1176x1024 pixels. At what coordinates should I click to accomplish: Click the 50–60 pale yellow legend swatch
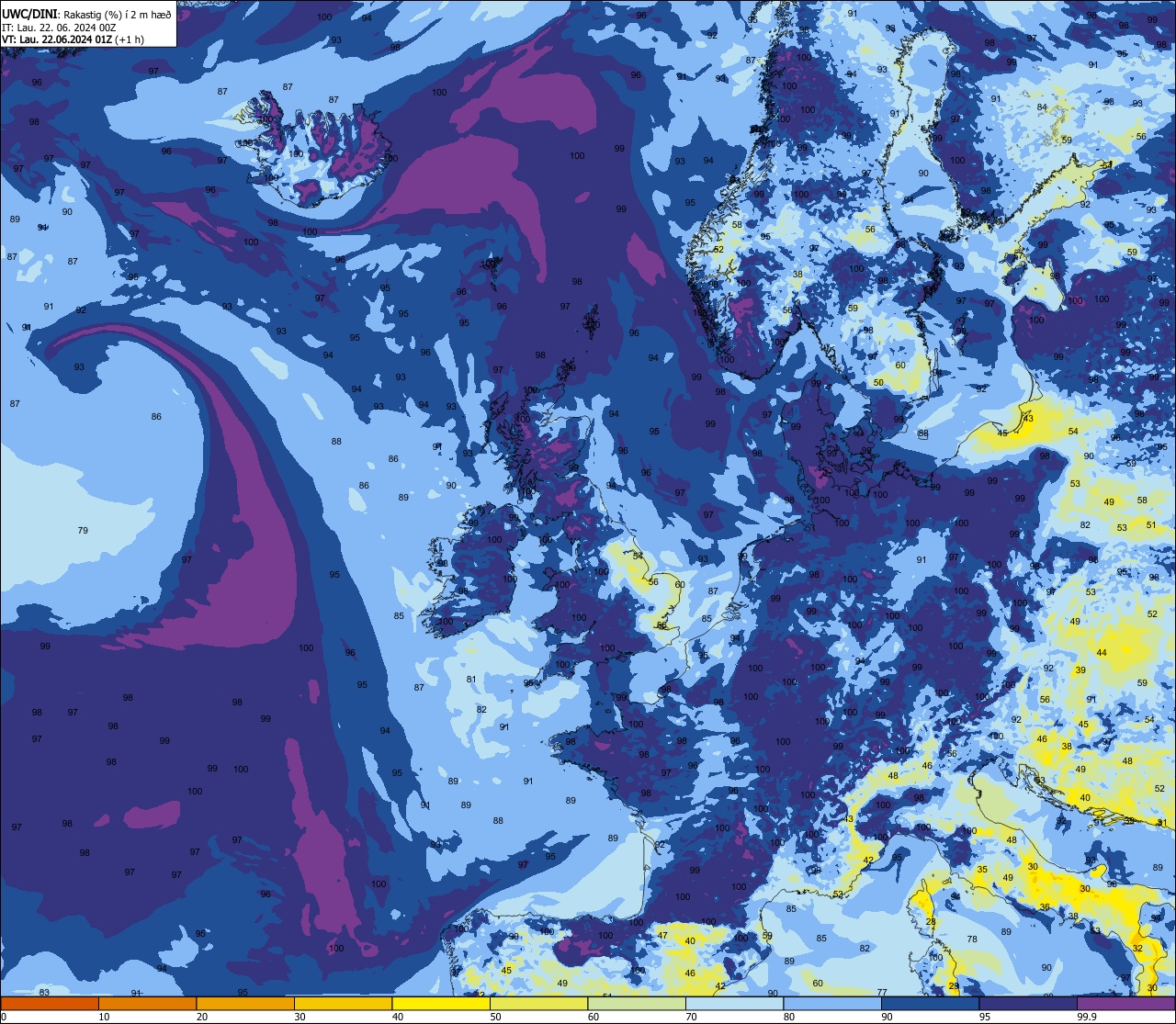click(538, 1003)
